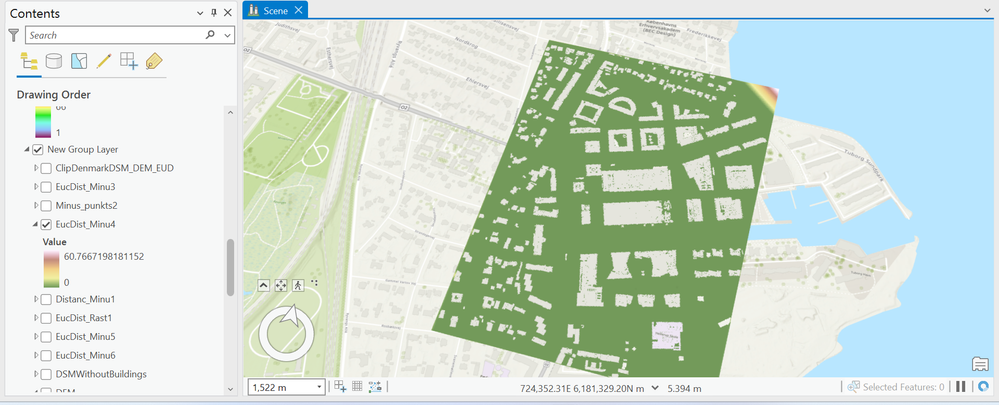Check the ClipDenmarkDSM_DEM_EUD layer checkbox
999x405 pixels.
click(46, 169)
